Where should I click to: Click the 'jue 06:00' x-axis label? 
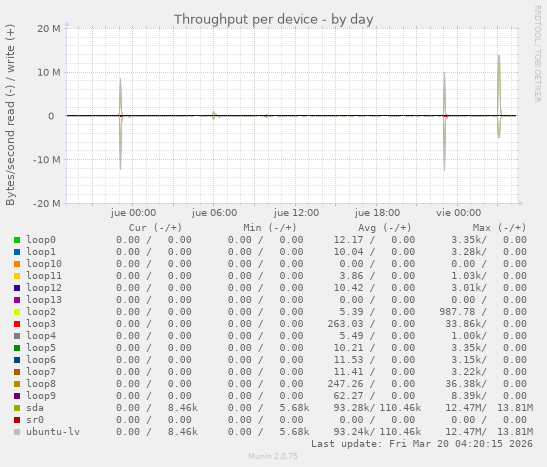tap(214, 213)
